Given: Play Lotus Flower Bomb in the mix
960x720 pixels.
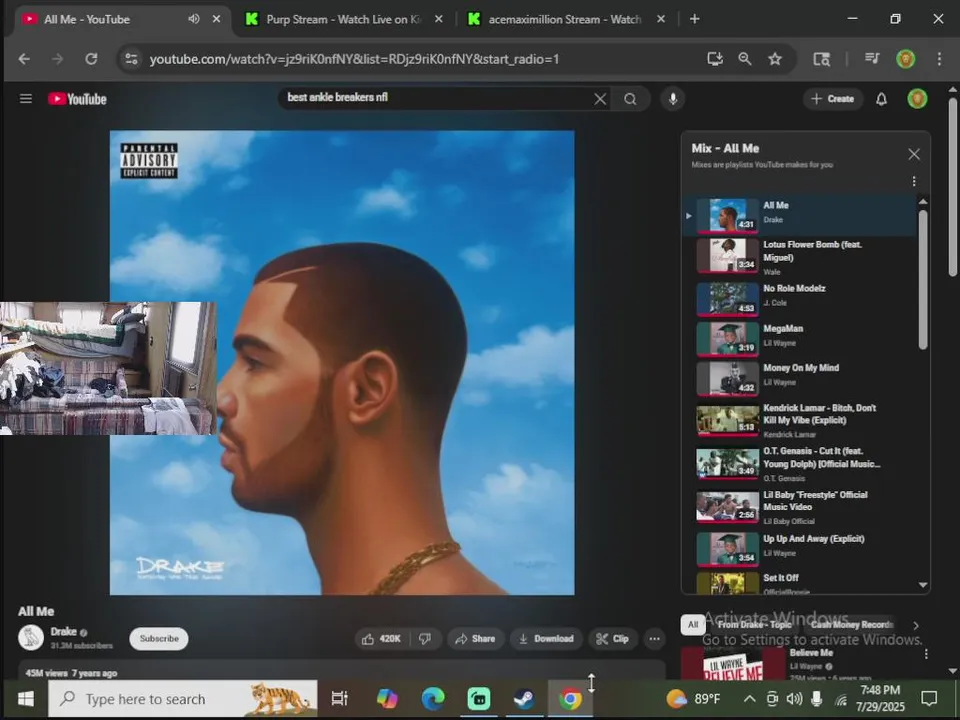Looking at the screenshot, I should [x=799, y=255].
